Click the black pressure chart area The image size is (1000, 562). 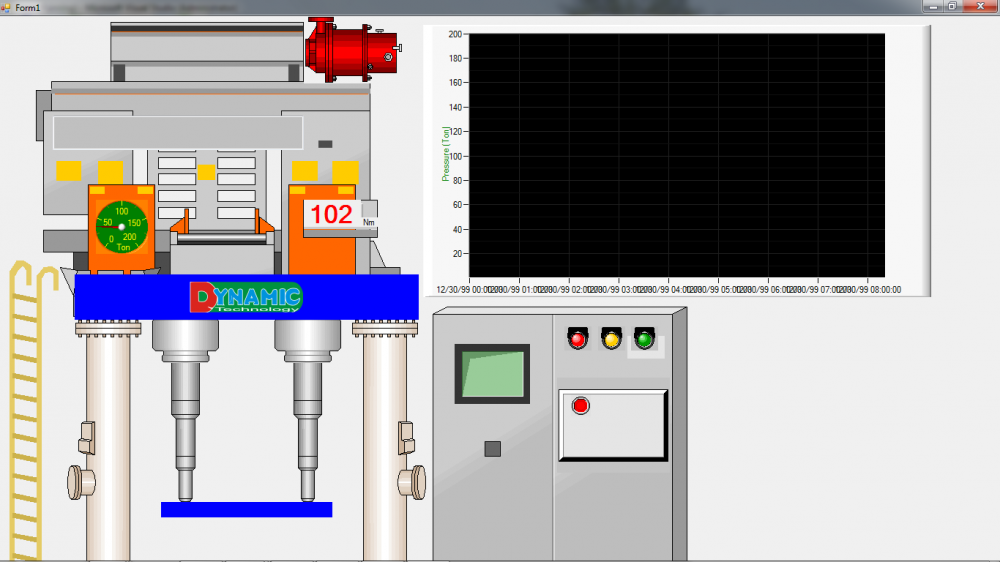click(x=677, y=156)
